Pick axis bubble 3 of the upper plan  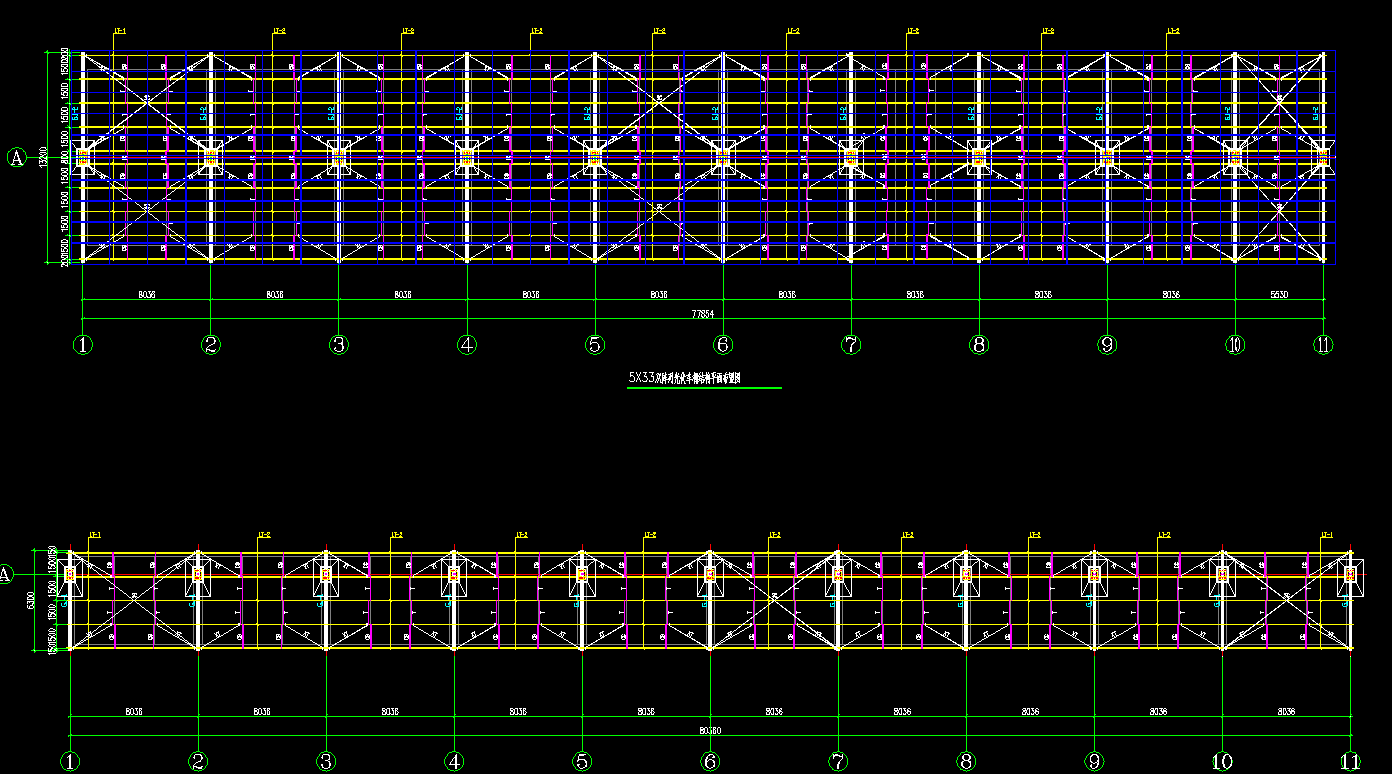pyautogui.click(x=339, y=345)
